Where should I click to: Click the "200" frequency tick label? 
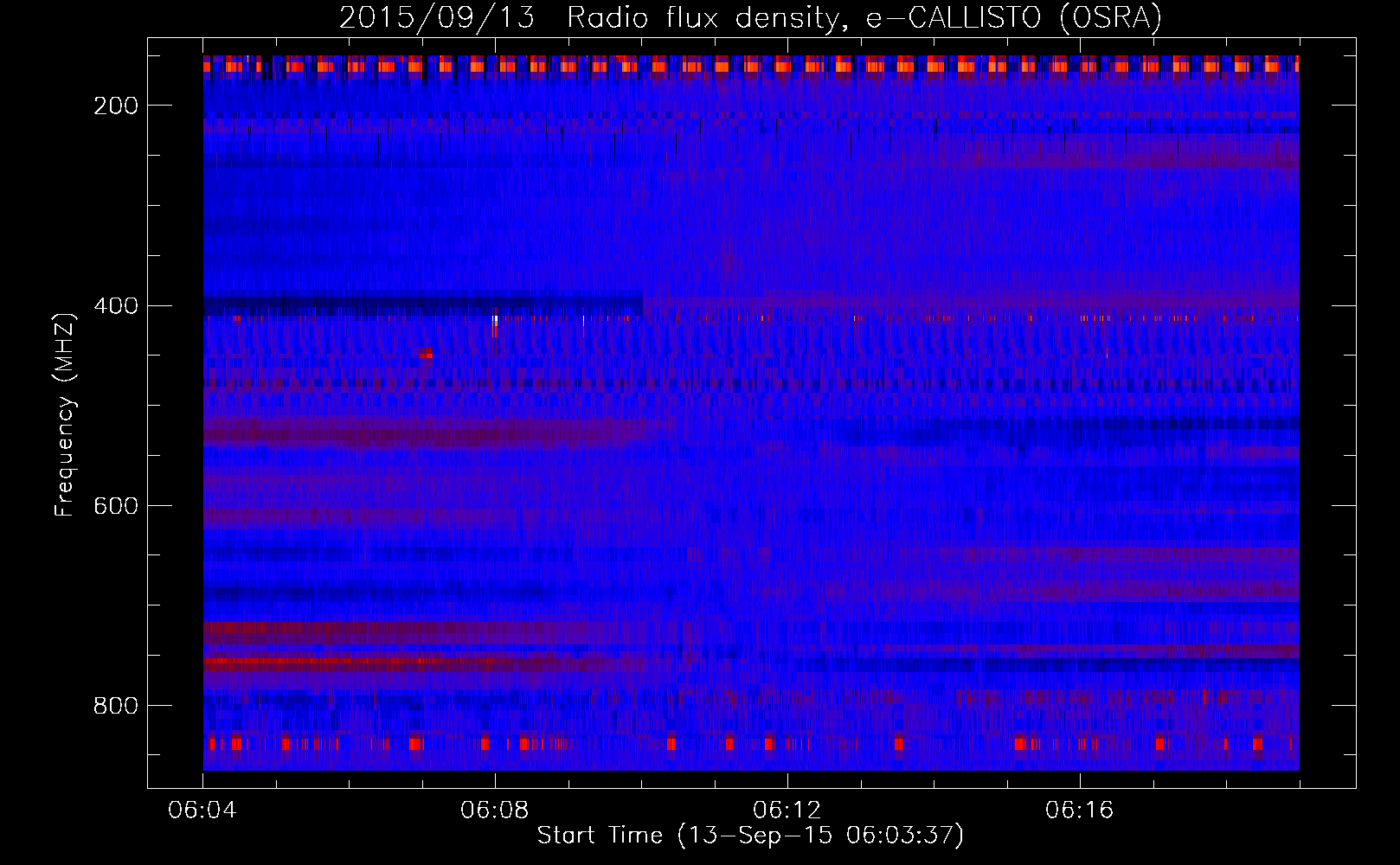[116, 106]
